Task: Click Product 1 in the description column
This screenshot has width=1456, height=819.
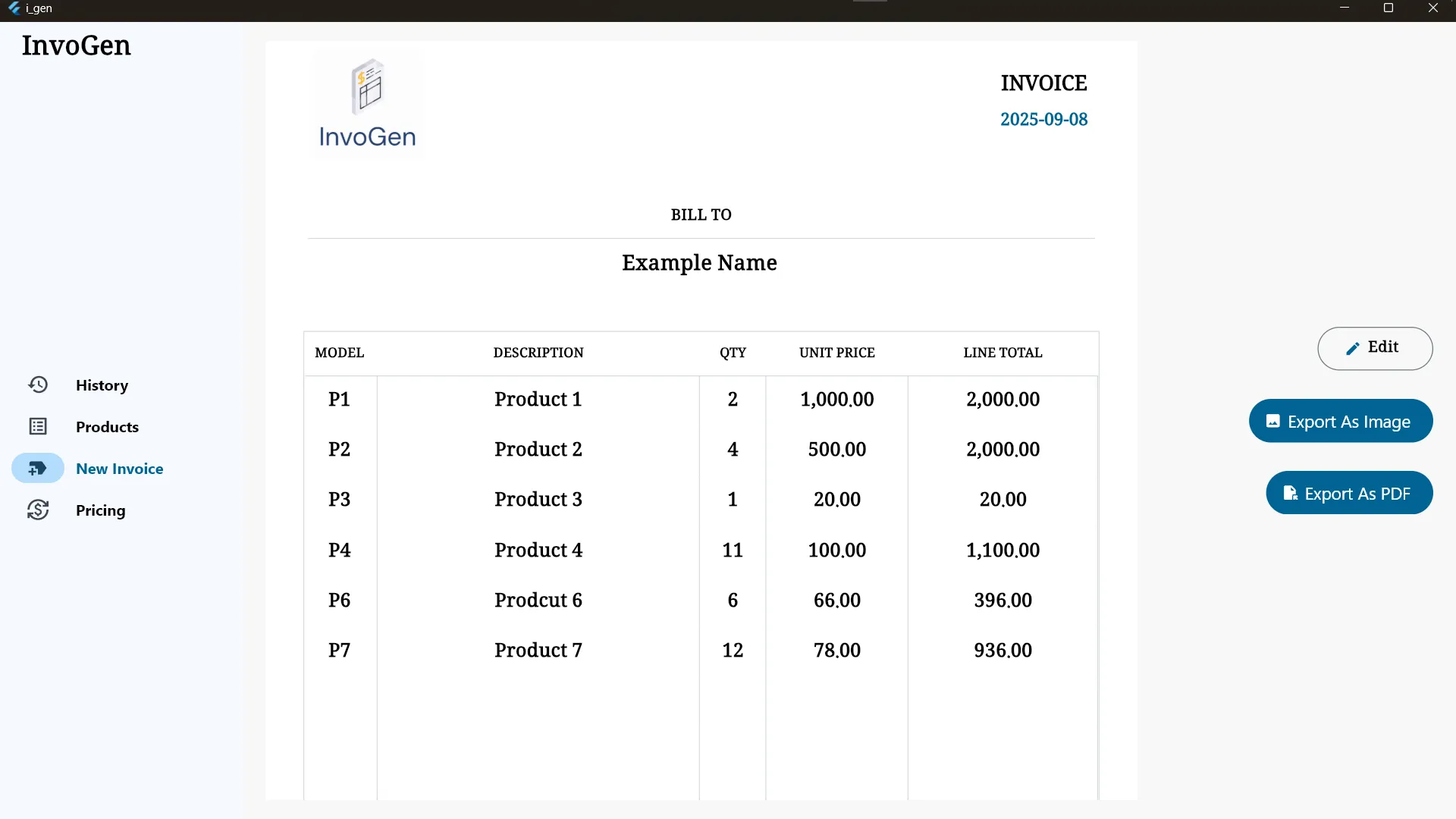Action: 538,400
